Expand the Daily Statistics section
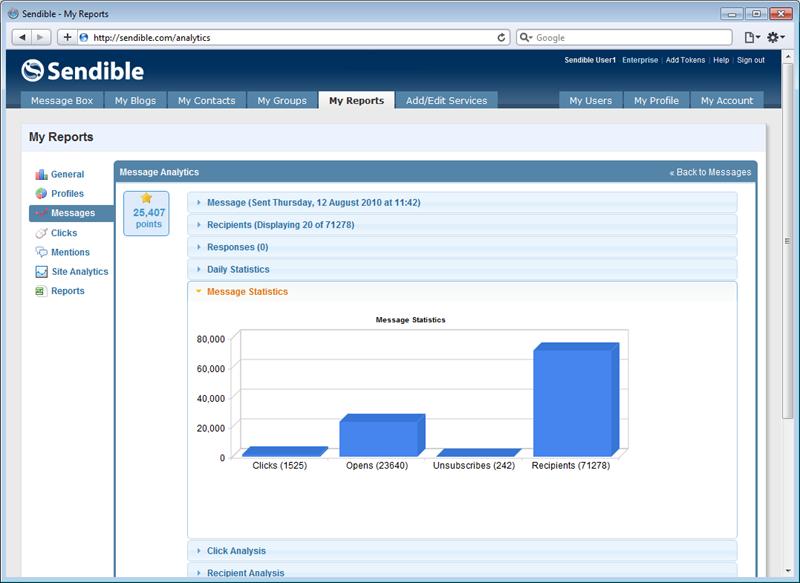The height and width of the screenshot is (583, 800). (x=462, y=269)
